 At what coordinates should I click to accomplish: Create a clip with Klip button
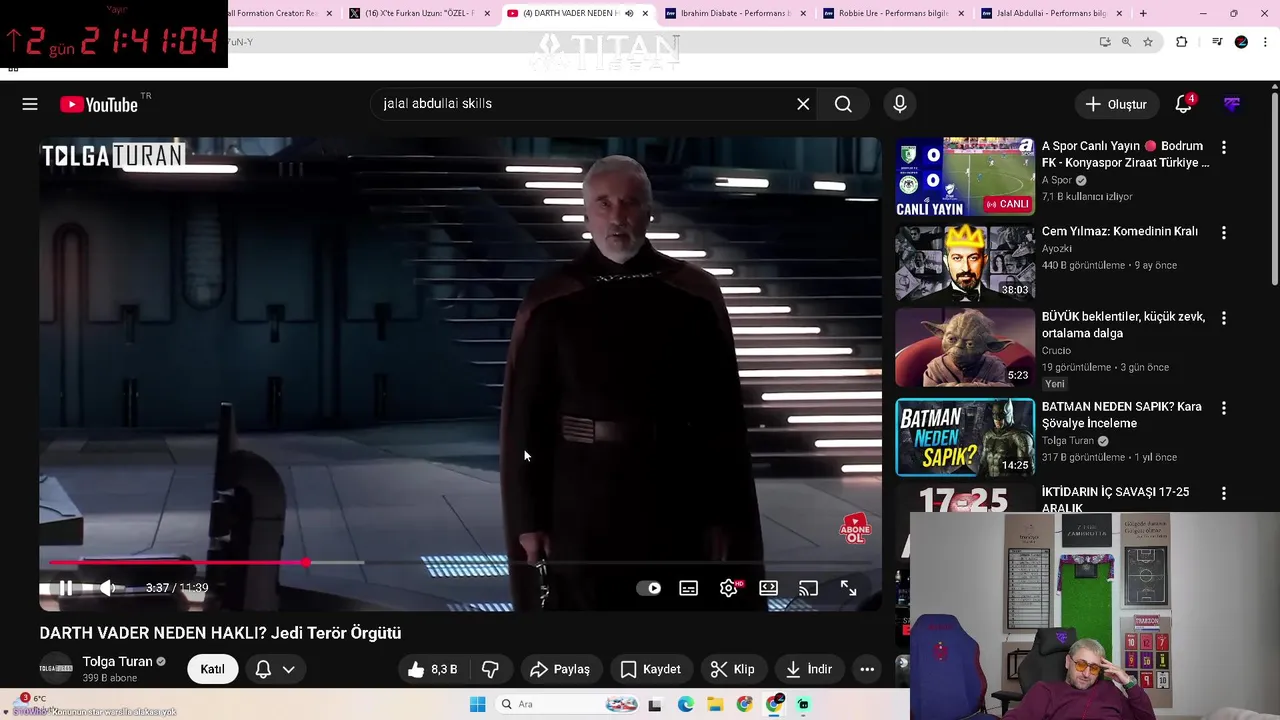(732, 669)
